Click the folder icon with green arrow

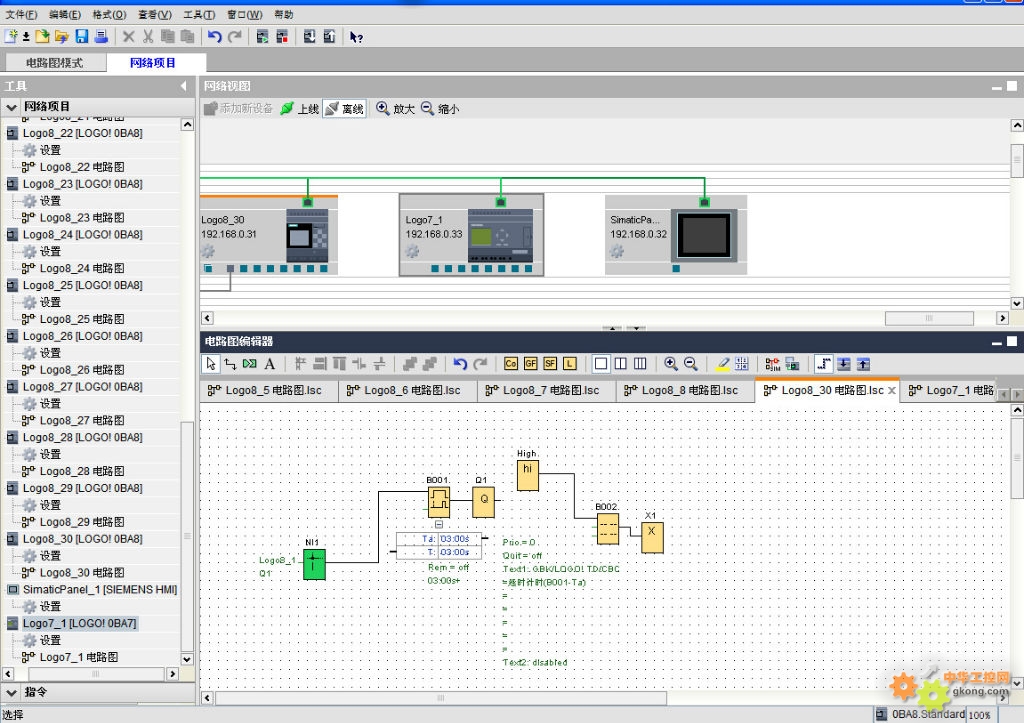point(42,37)
